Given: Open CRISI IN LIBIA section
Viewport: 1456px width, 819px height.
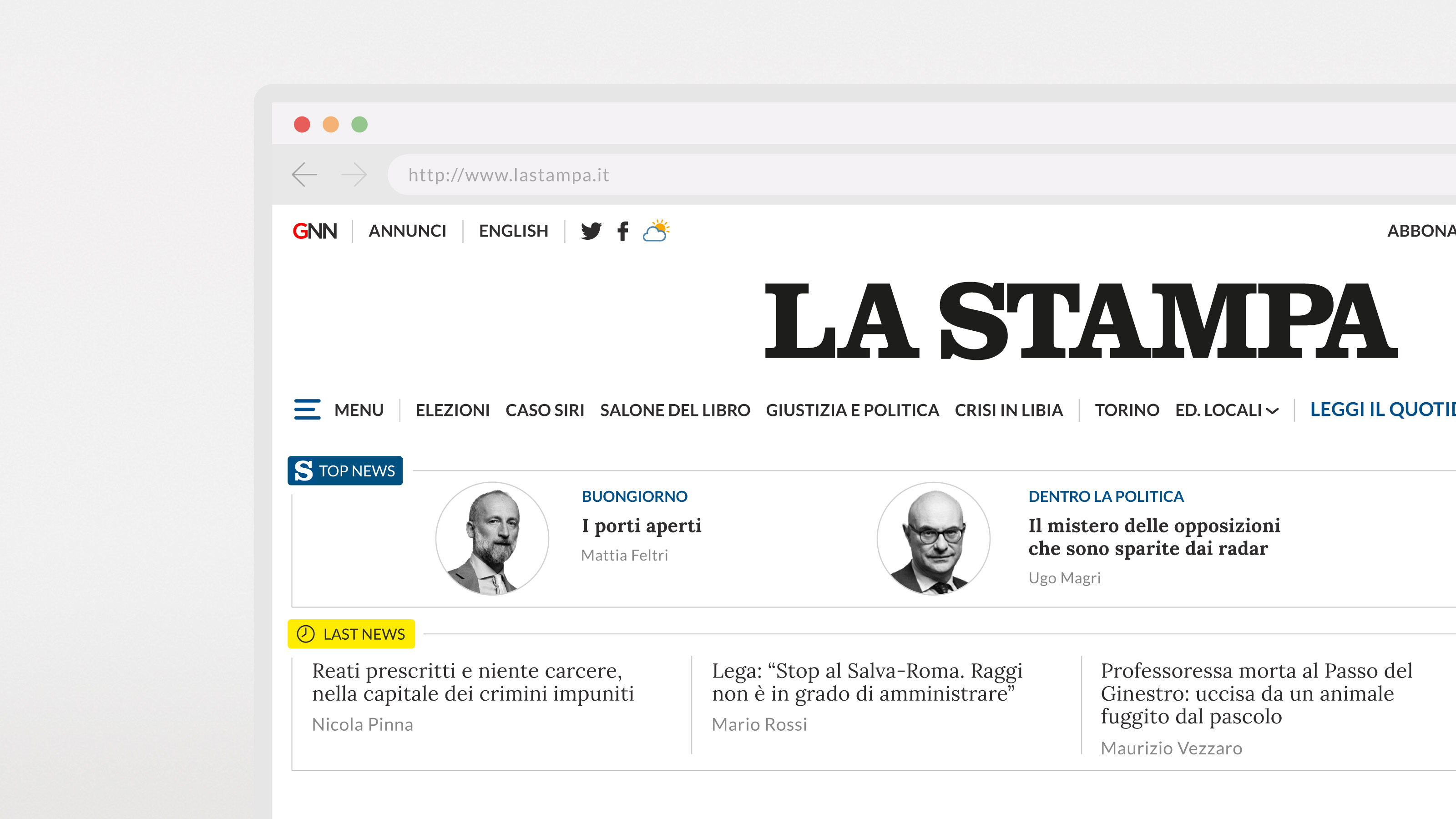Looking at the screenshot, I should coord(1009,410).
